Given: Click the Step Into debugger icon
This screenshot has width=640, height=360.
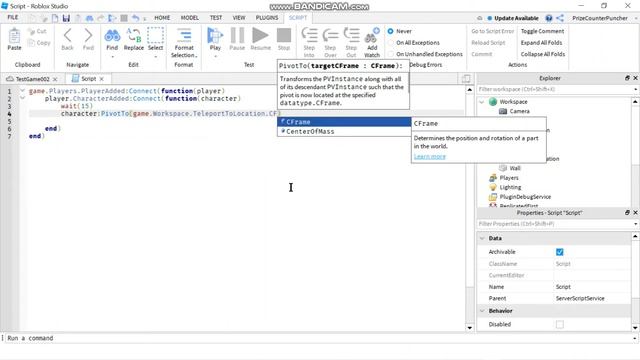Looking at the screenshot, I should pos(309,36).
